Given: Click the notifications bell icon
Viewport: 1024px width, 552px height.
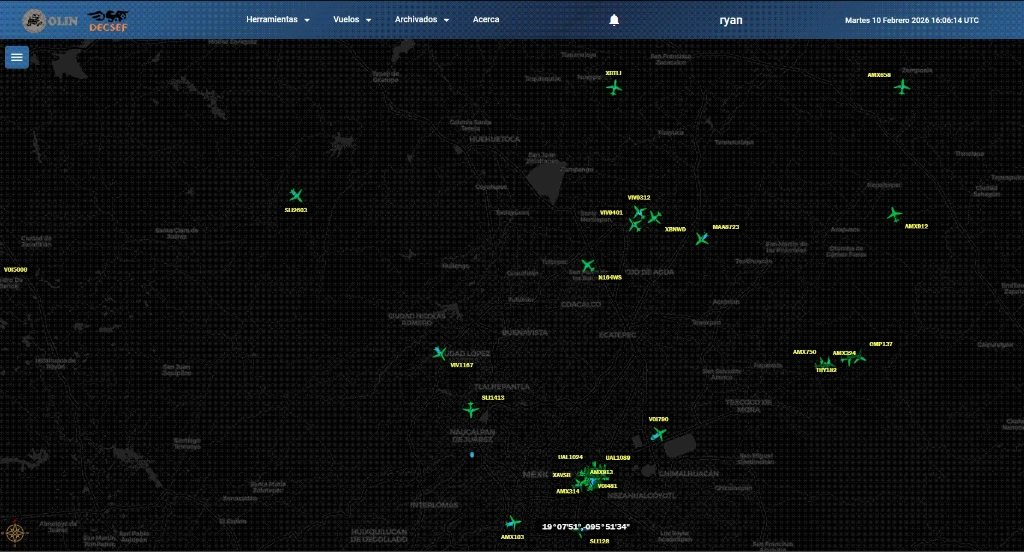Looking at the screenshot, I should pyautogui.click(x=614, y=20).
